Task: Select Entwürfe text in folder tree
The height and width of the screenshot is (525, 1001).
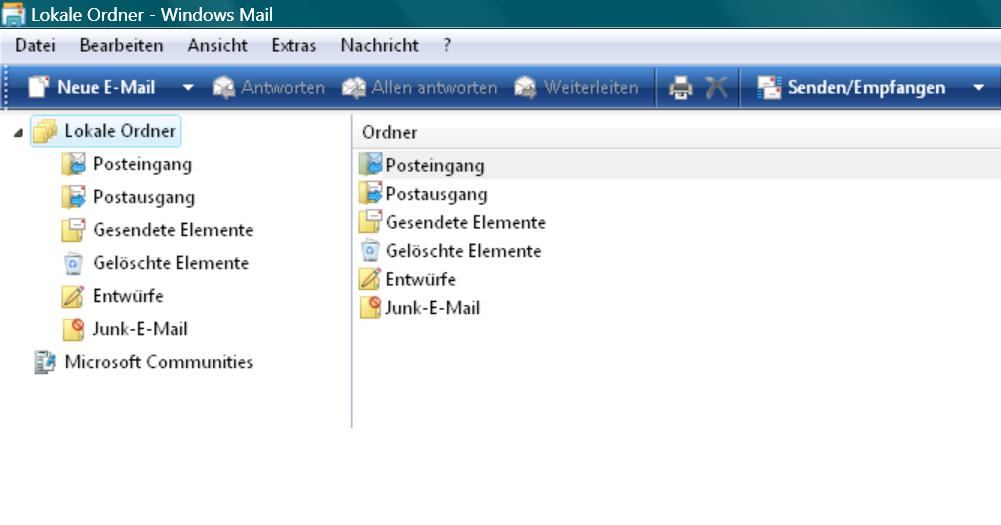Action: (x=128, y=296)
